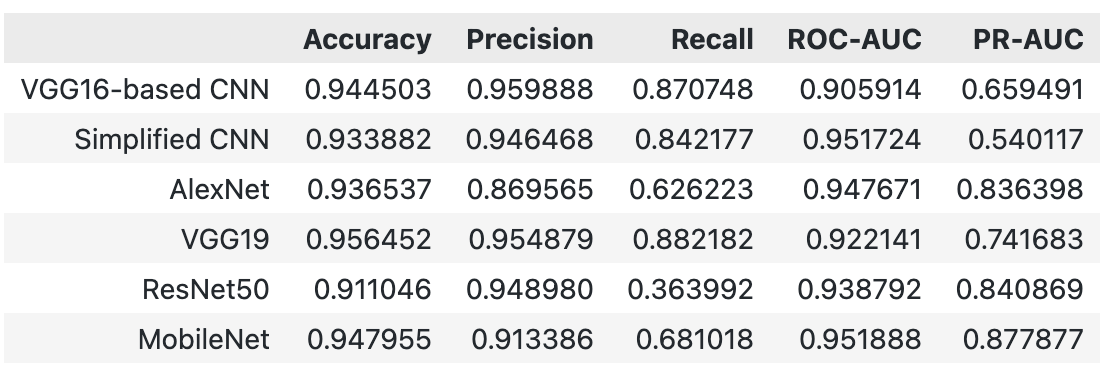
Task: Select the AlexNet row label
Action: click(x=219, y=189)
